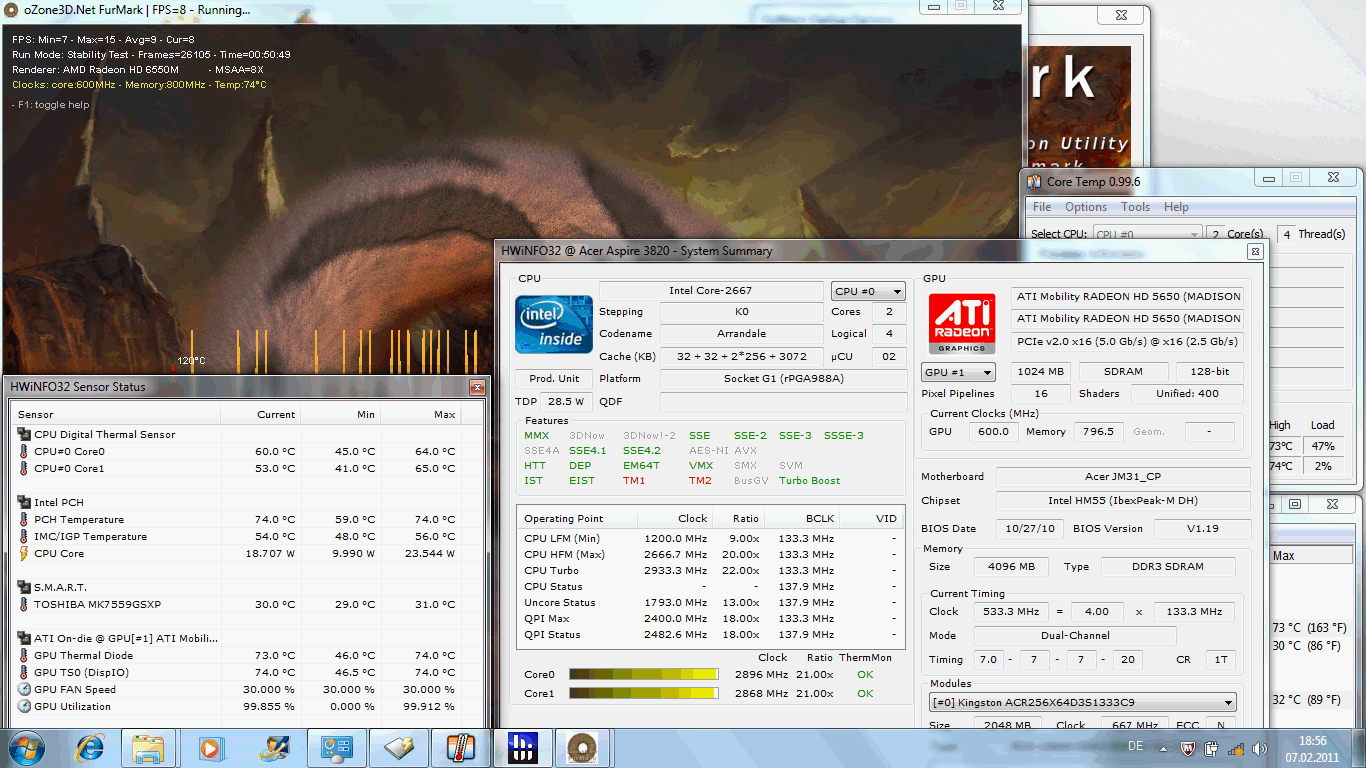1366x768 pixels.
Task: Open Core Temp Options menu
Action: point(1086,207)
